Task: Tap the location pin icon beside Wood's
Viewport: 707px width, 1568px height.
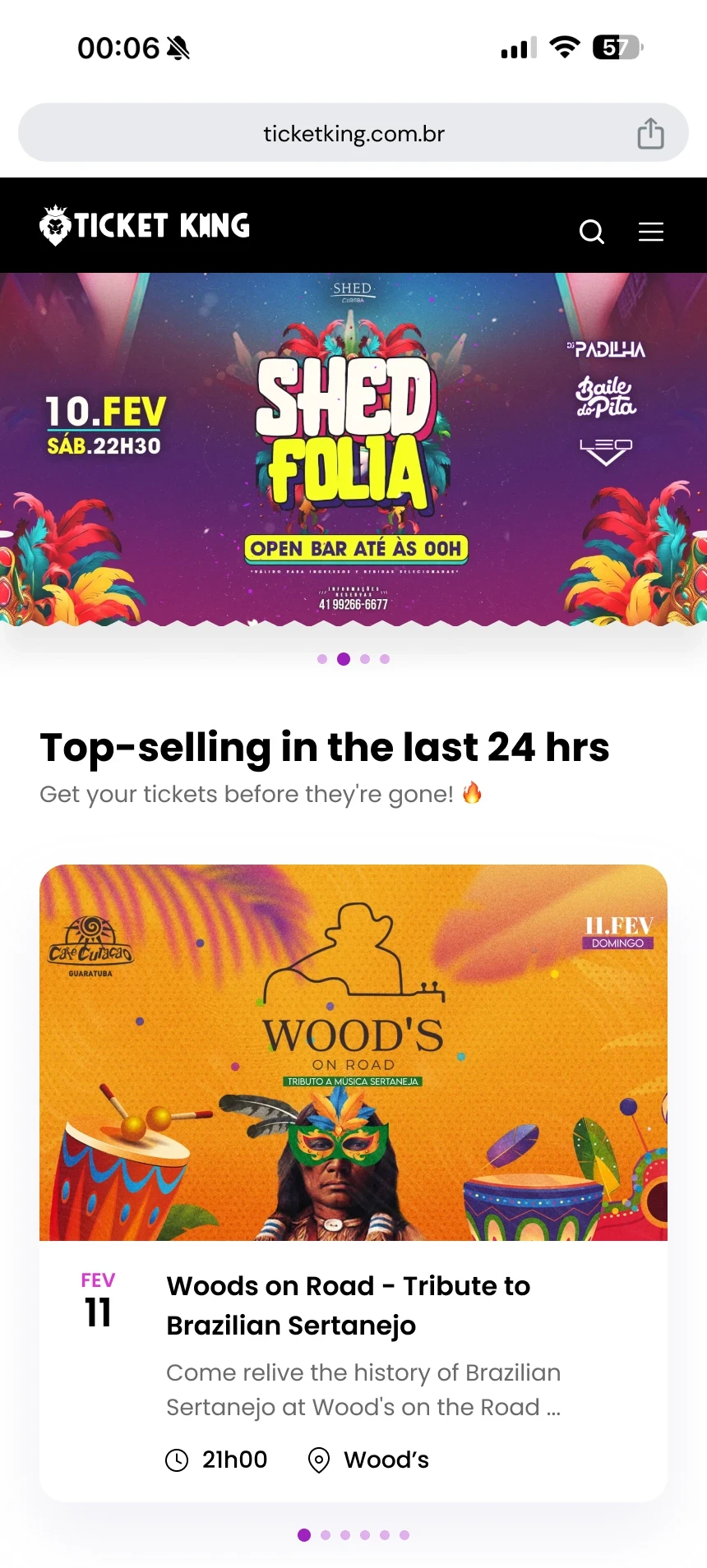Action: coord(318,1460)
